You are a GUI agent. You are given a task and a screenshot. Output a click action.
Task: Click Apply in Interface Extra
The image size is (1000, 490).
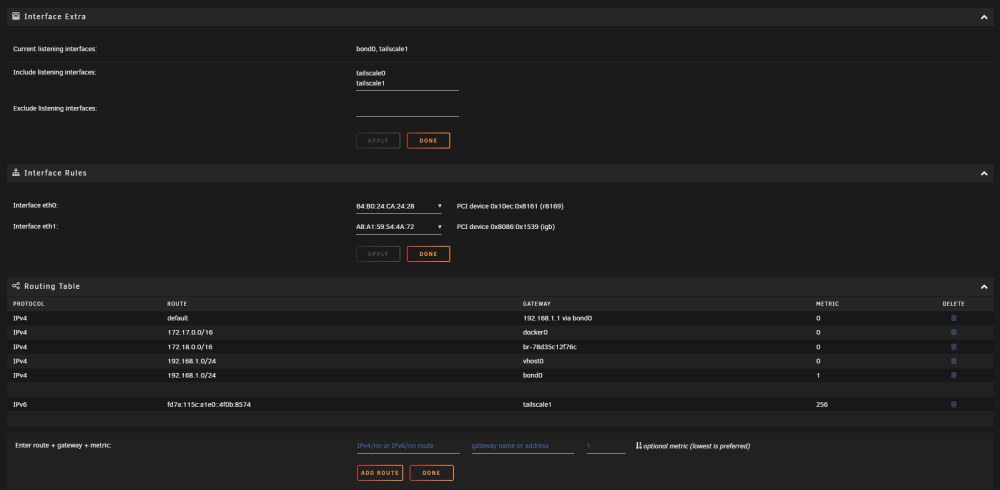[x=378, y=140]
